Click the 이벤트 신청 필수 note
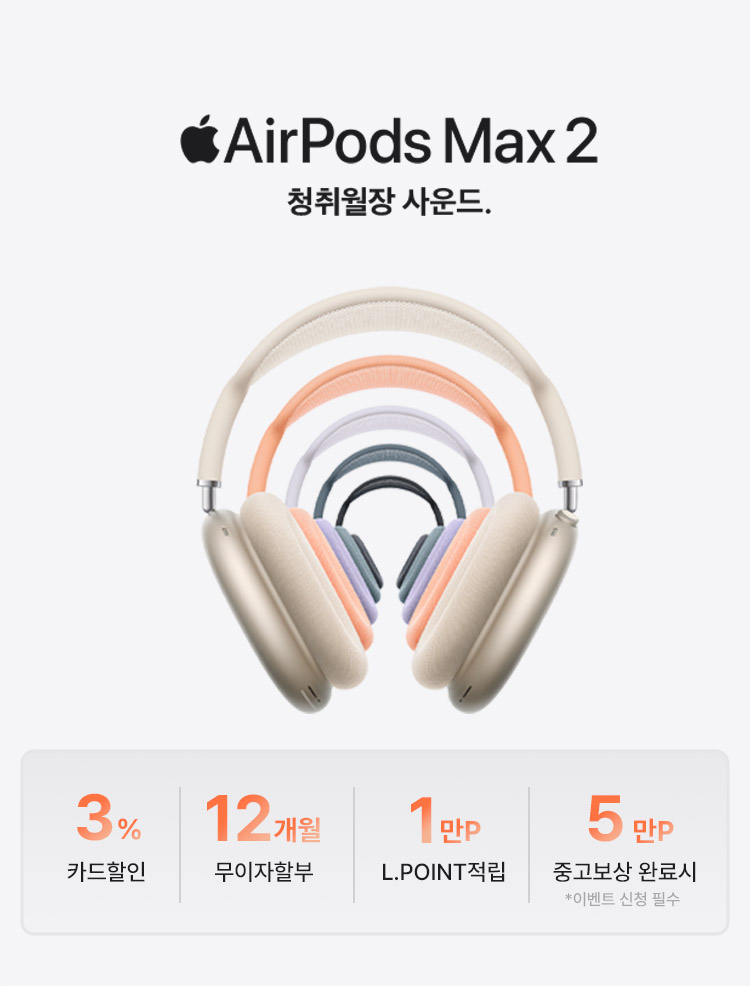The height and width of the screenshot is (986, 750). (622, 899)
